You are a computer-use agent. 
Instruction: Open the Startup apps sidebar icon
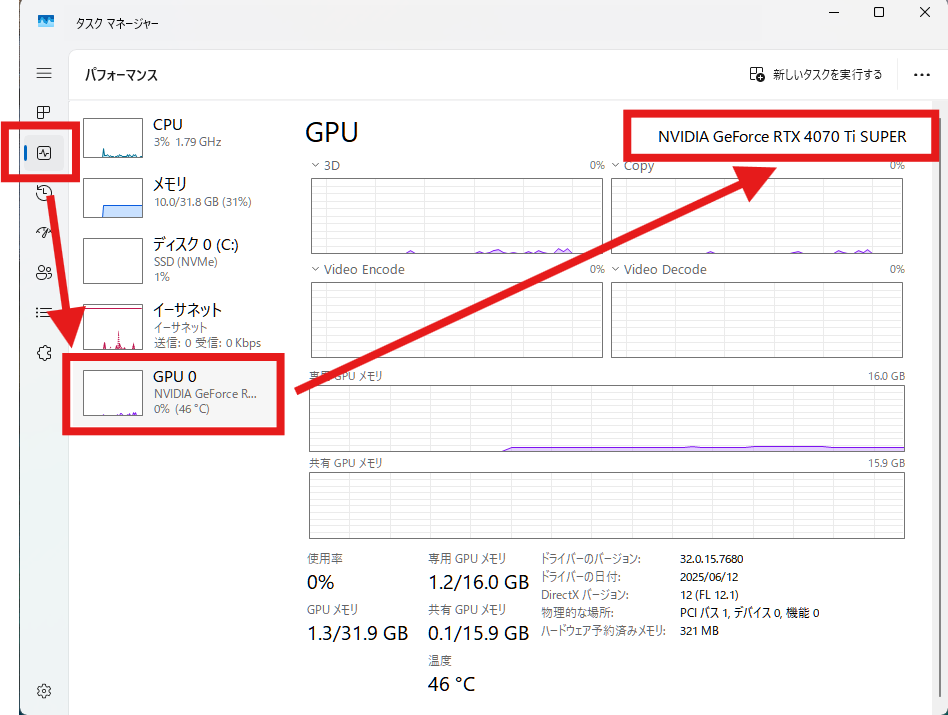(42, 232)
